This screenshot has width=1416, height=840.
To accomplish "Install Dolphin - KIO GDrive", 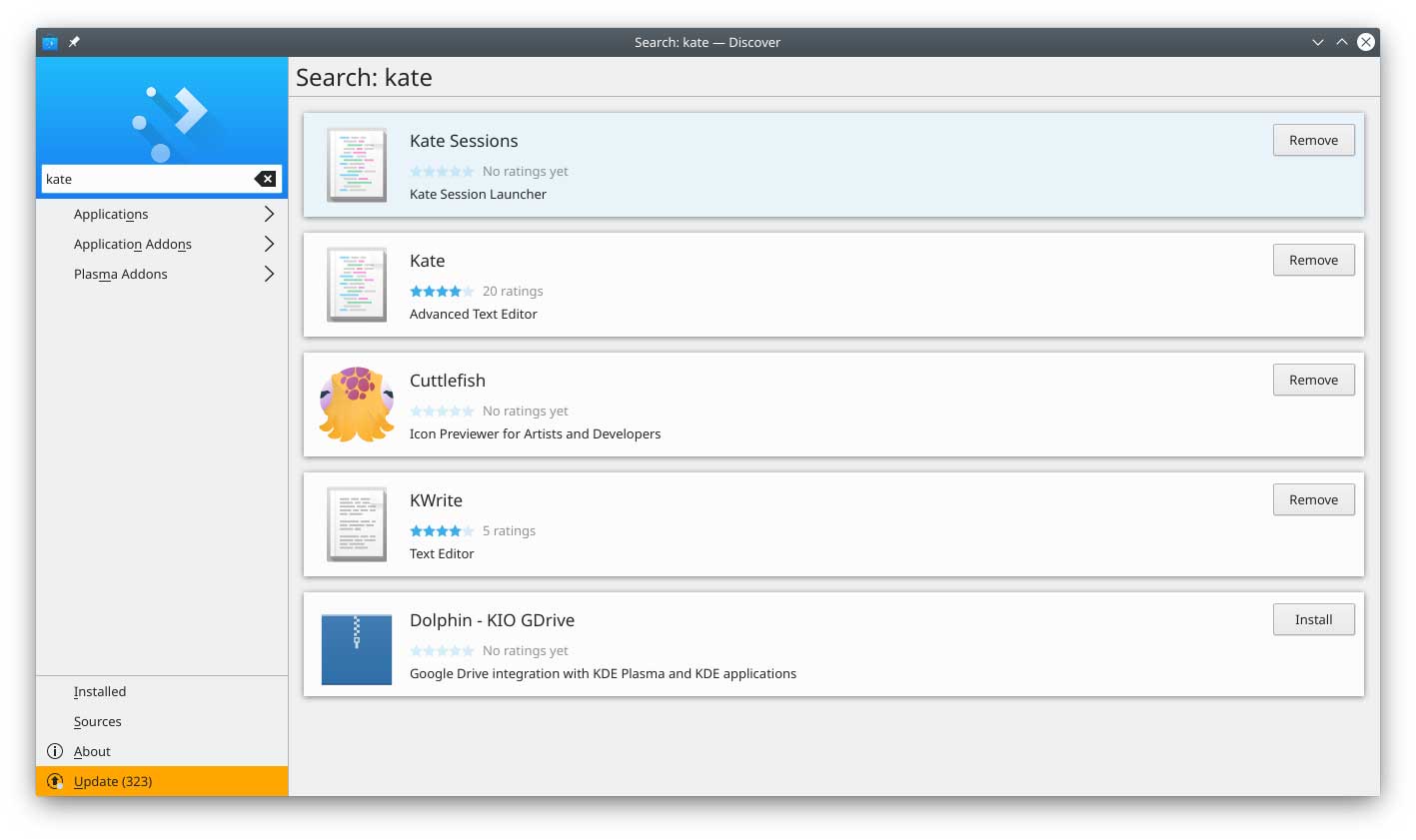I will 1313,619.
